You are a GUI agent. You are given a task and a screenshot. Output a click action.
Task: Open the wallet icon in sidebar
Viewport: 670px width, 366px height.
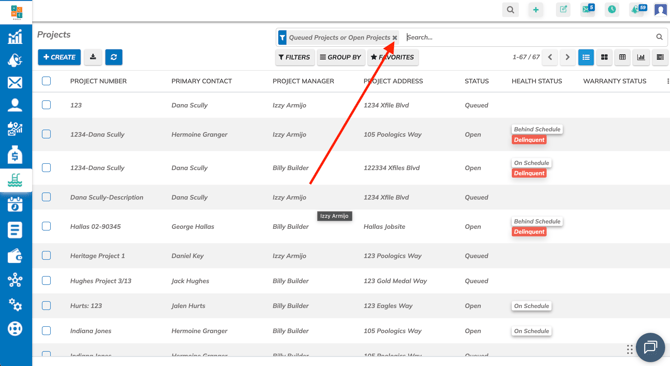15,255
